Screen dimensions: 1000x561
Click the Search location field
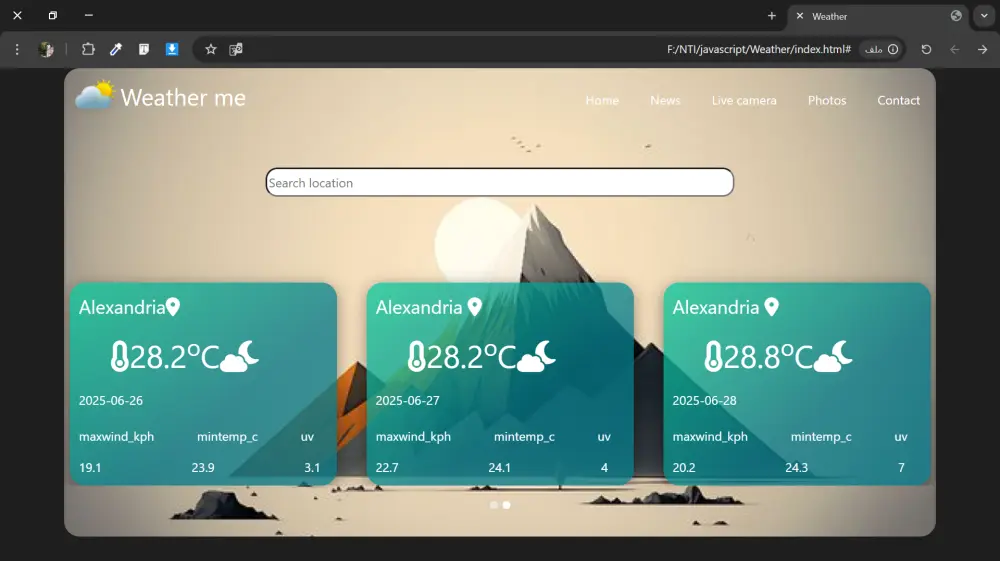[499, 182]
